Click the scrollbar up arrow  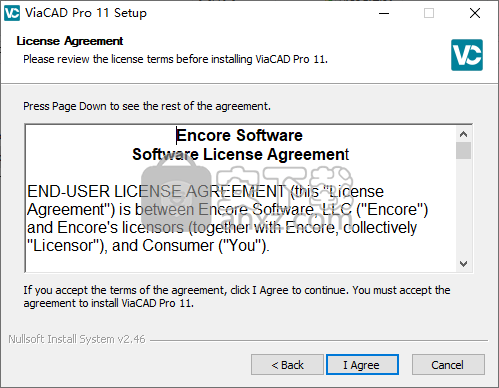(x=463, y=134)
